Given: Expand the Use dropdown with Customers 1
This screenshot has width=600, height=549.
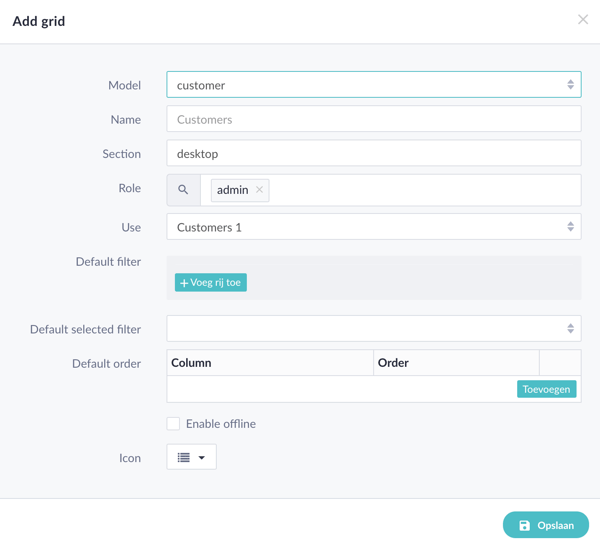Looking at the screenshot, I should tap(373, 227).
